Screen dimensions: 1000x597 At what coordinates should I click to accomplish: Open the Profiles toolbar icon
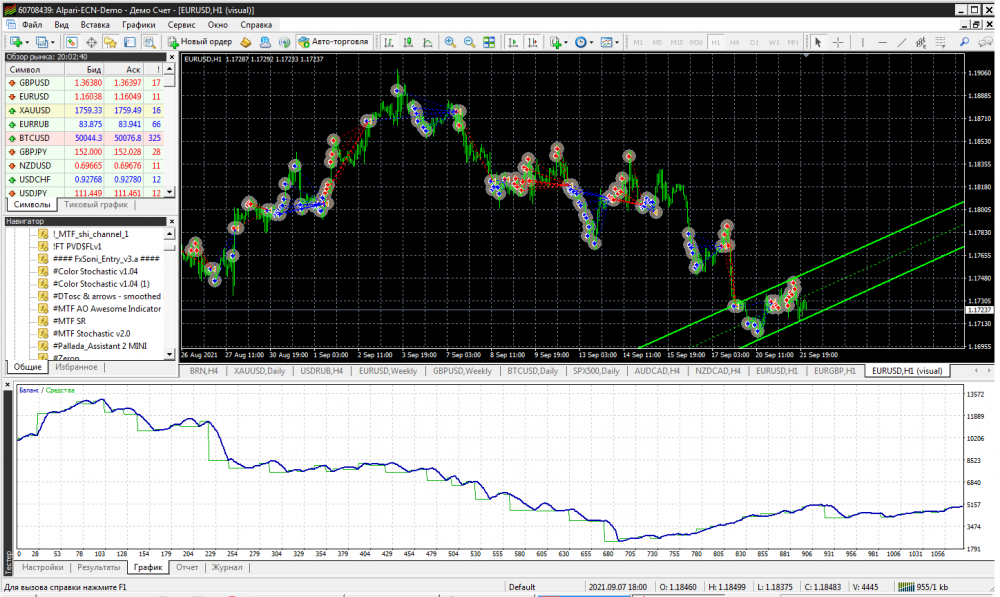(x=41, y=42)
